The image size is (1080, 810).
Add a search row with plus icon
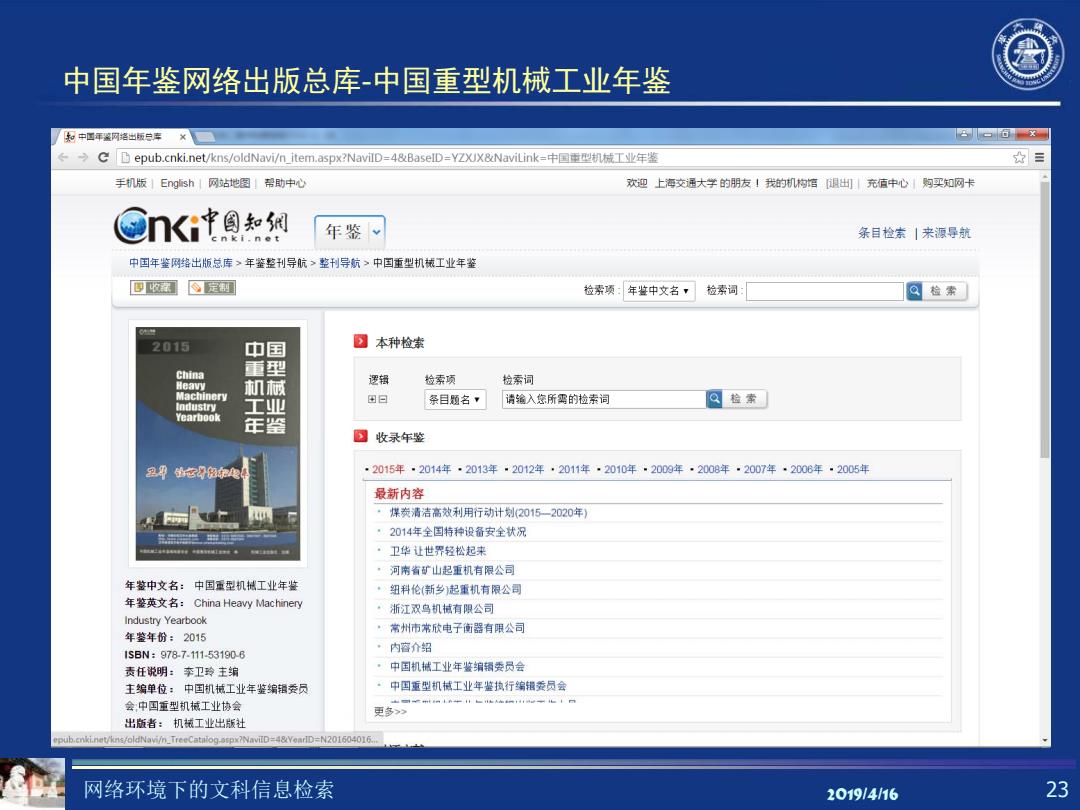[x=372, y=399]
